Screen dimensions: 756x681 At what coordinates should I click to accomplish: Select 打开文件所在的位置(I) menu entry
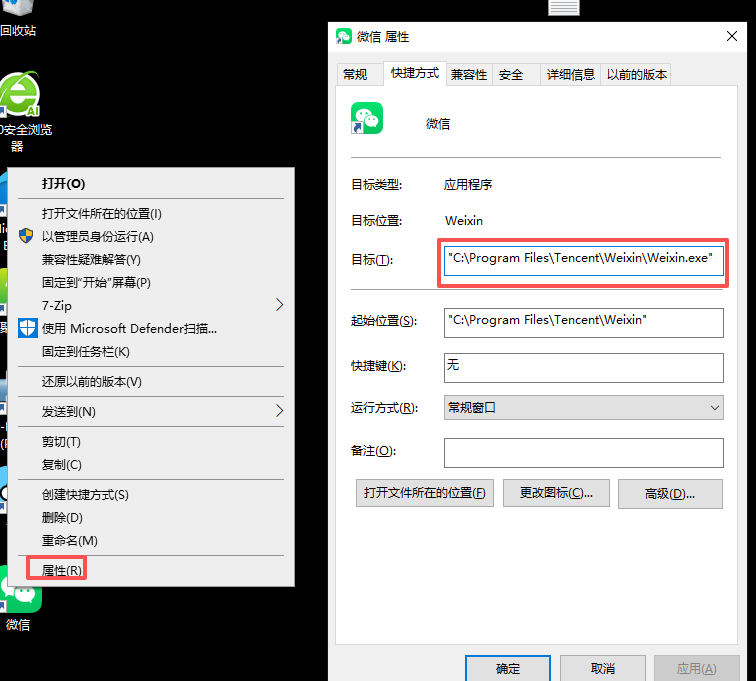[151, 214]
